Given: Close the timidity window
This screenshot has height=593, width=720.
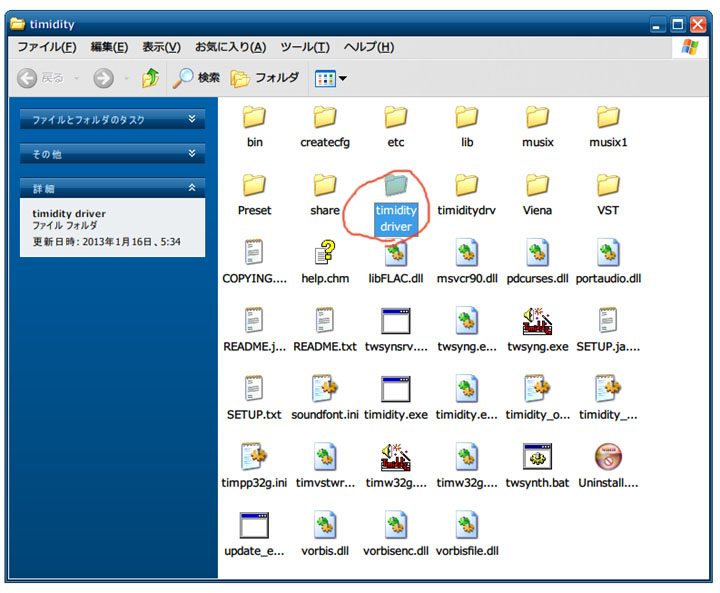Looking at the screenshot, I should [x=698, y=24].
